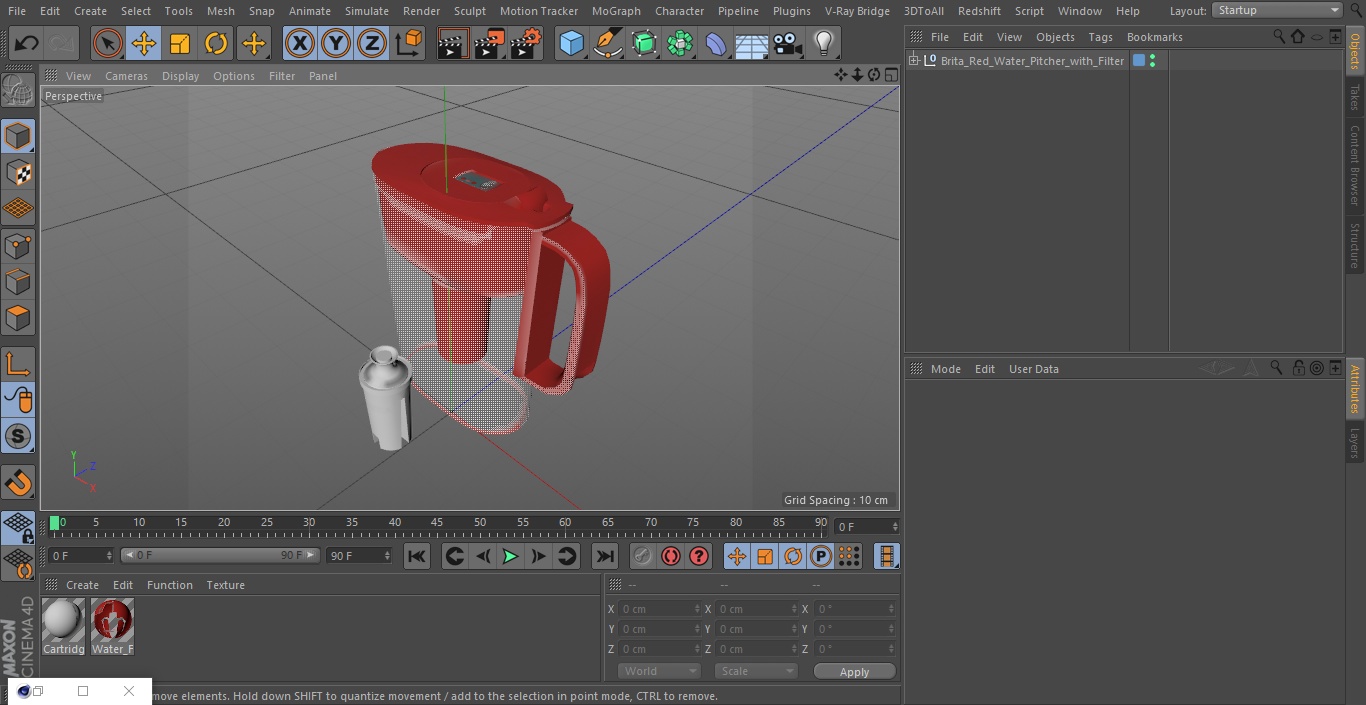Image resolution: width=1366 pixels, height=705 pixels.
Task: Click the attributes lock icon
Action: [x=1298, y=369]
